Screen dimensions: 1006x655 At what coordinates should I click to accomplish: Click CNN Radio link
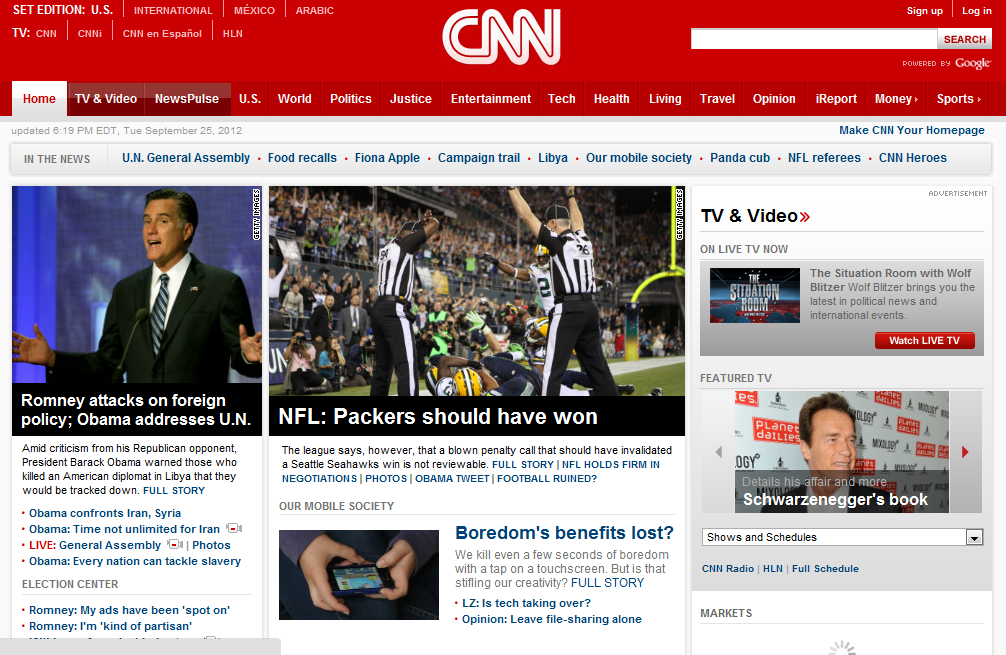728,568
